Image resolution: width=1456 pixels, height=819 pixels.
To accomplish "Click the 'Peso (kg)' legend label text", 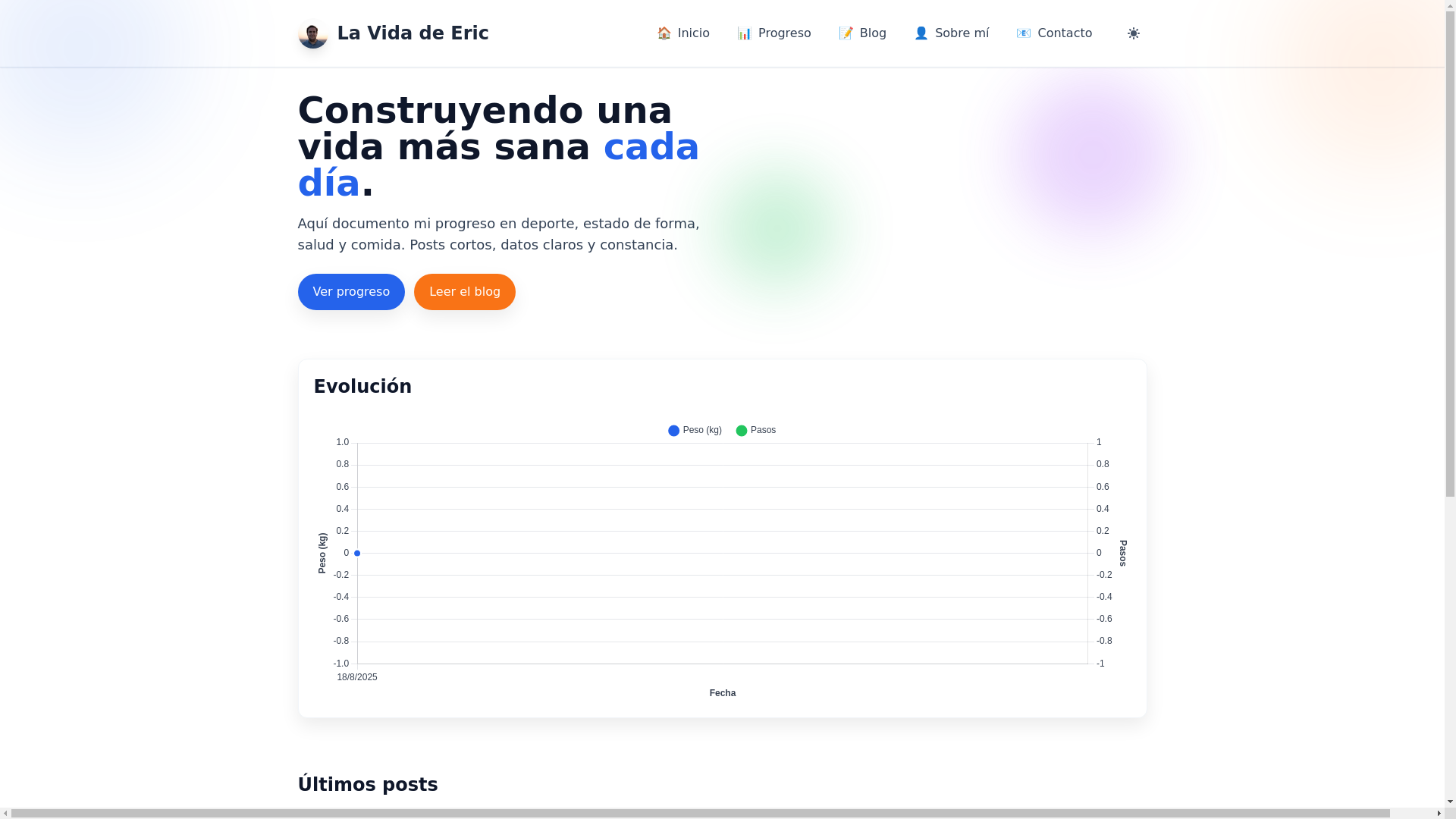I will coord(702,430).
